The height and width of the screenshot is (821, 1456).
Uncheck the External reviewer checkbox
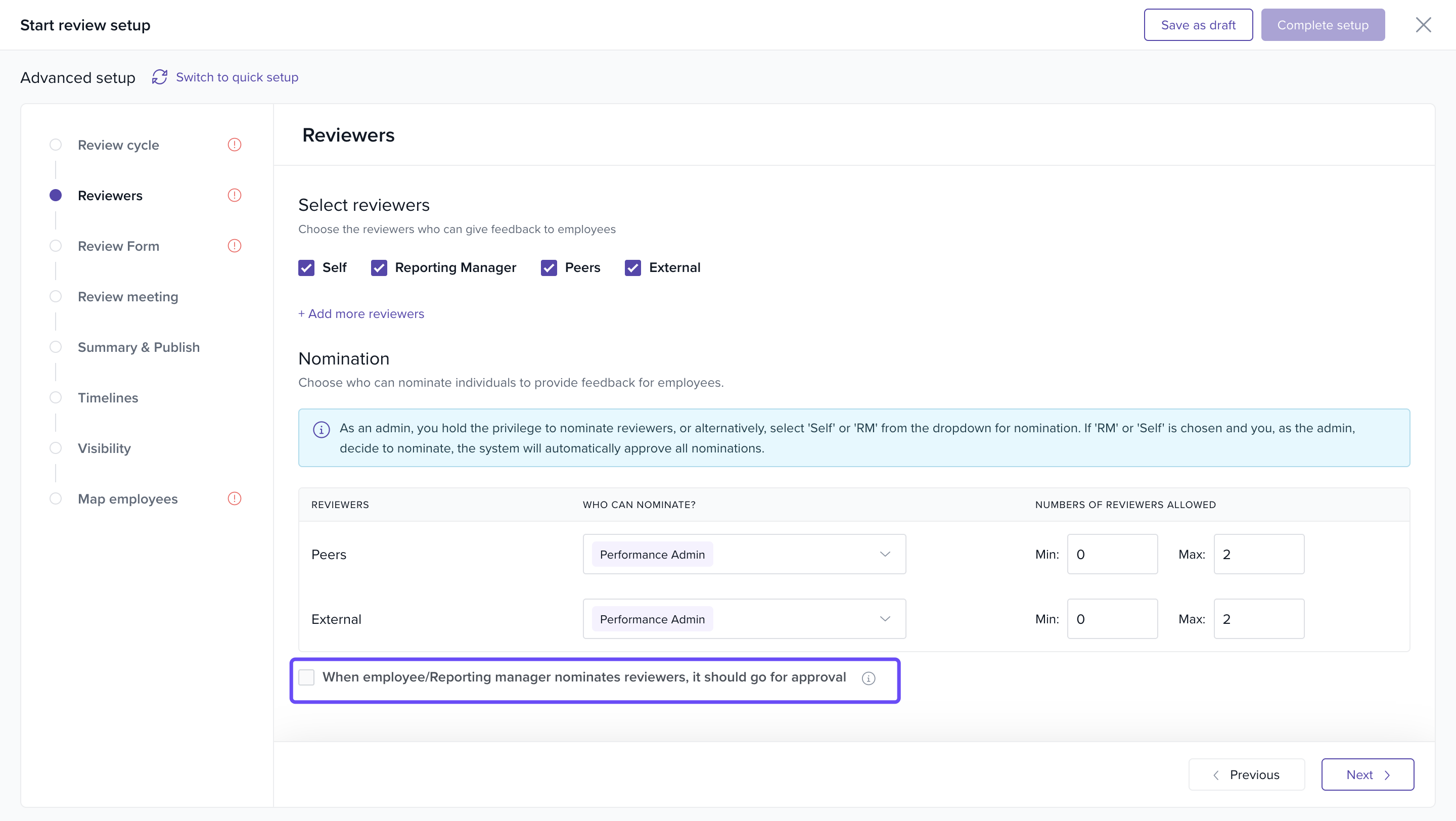point(632,268)
